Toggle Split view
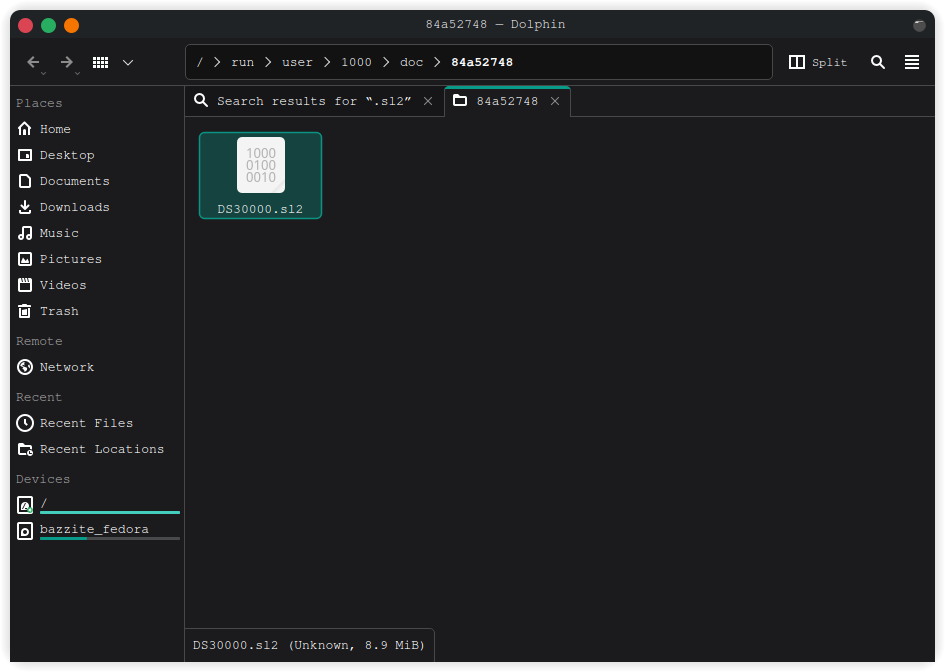Viewport: 945px width, 672px height. [x=818, y=62]
